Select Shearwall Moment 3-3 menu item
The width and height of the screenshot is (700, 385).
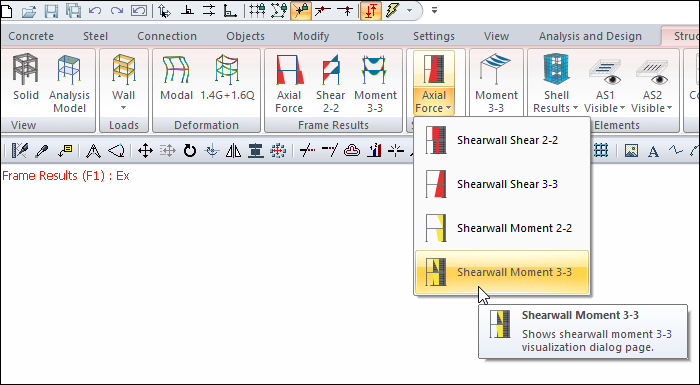pos(502,272)
